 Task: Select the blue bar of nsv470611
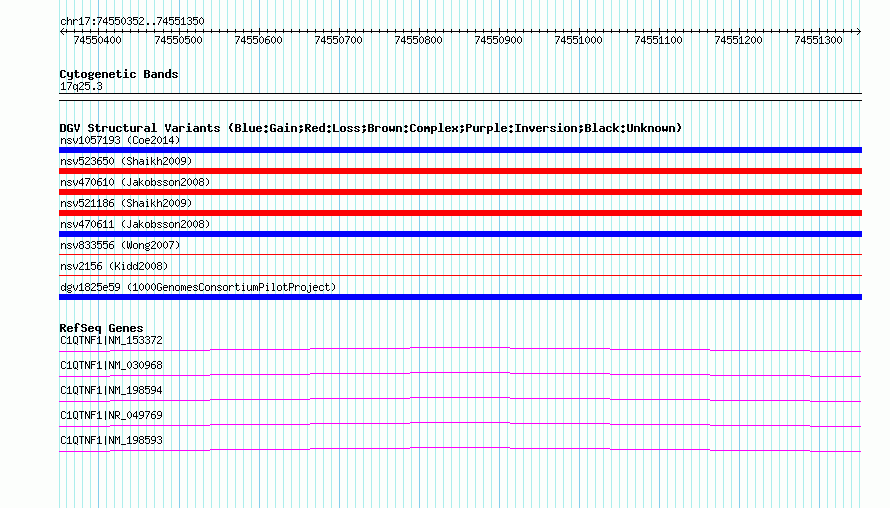(460, 234)
